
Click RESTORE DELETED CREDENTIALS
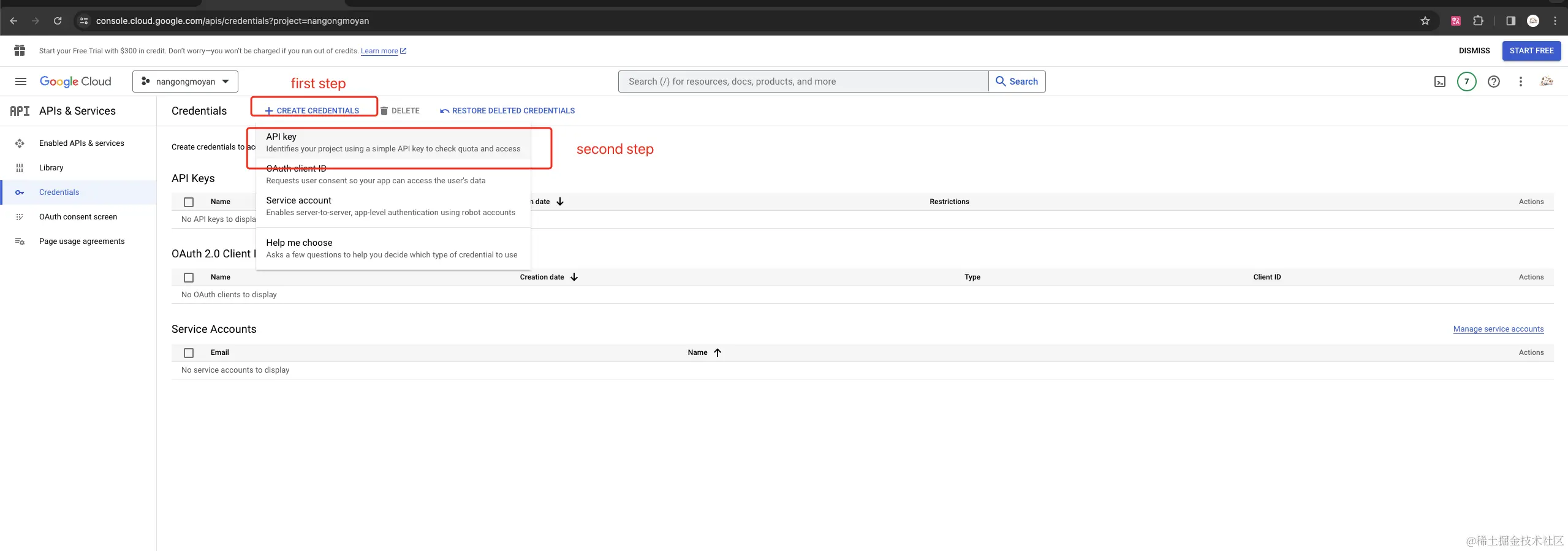point(507,111)
